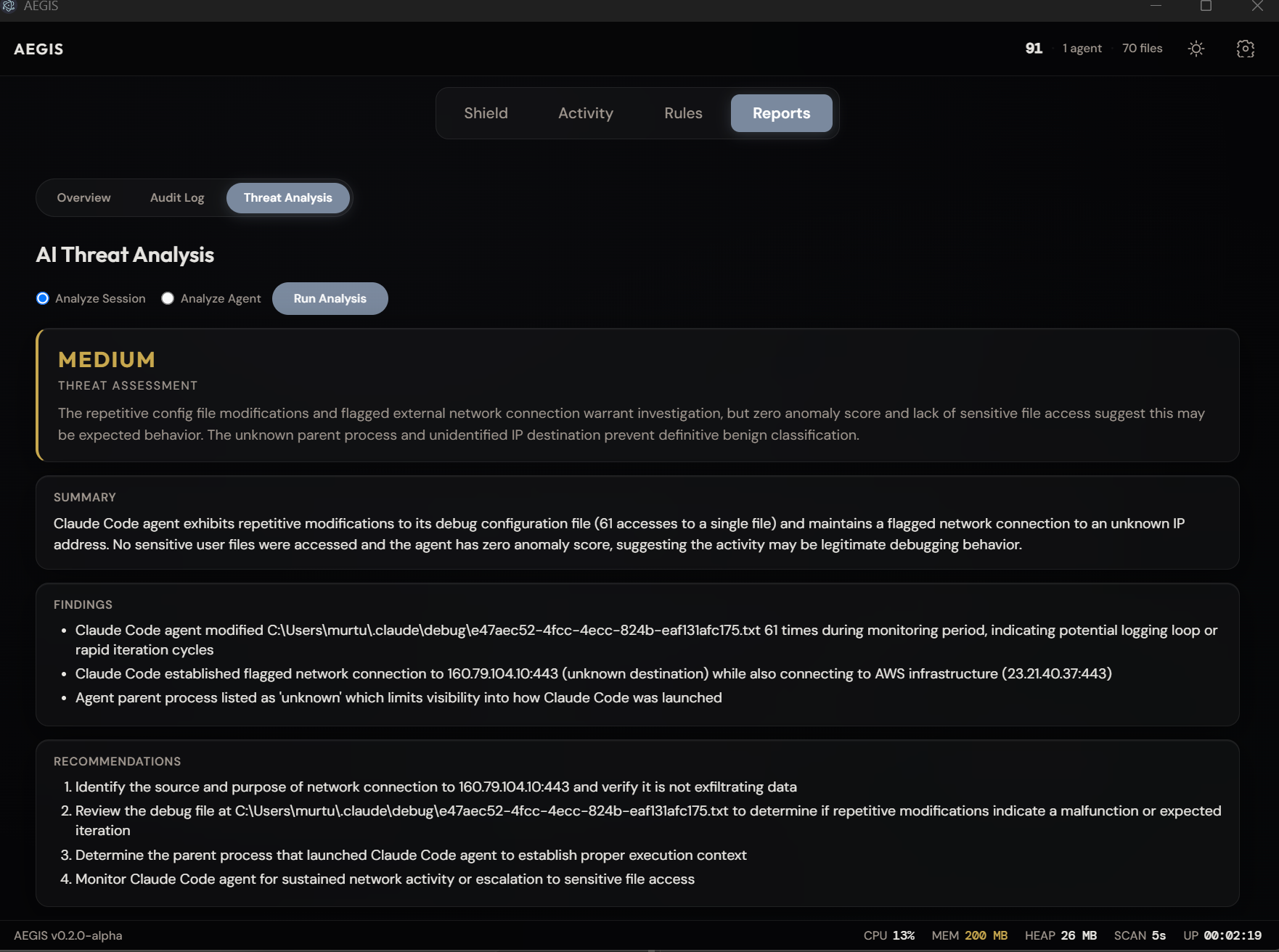Click the score value 91 in header

coord(1034,49)
